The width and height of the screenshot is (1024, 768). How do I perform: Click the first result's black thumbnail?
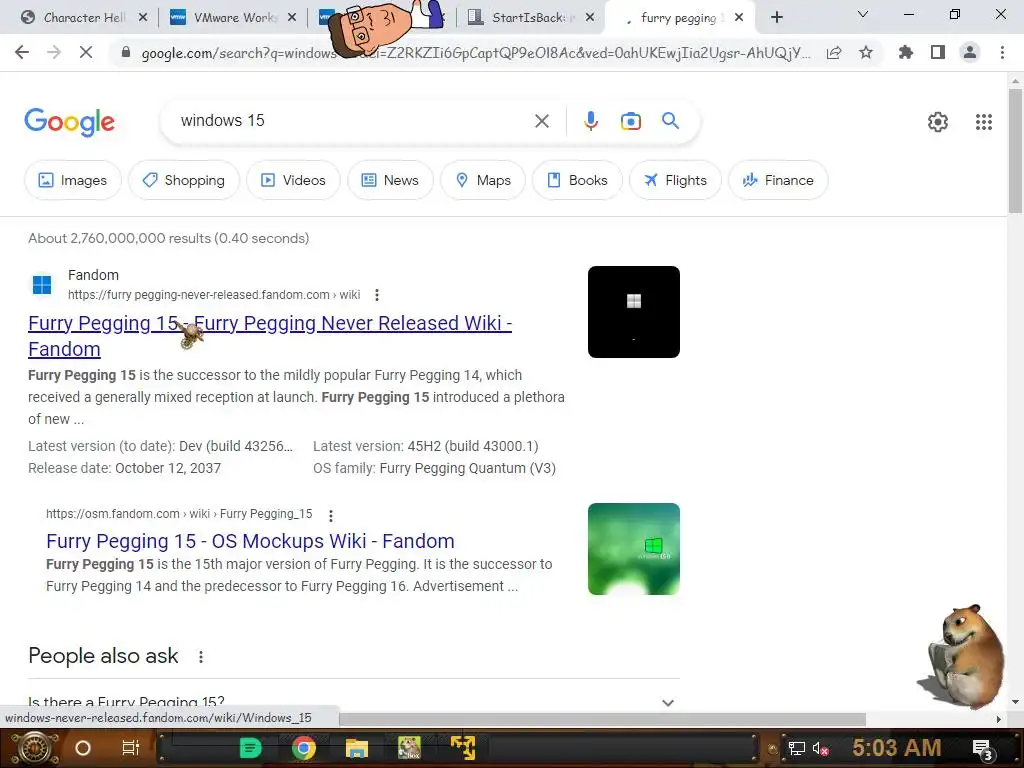[x=633, y=312]
